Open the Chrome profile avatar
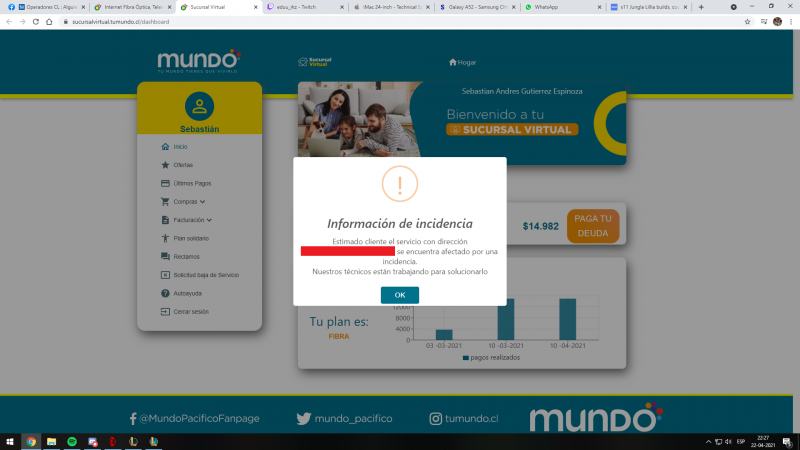The height and width of the screenshot is (450, 800). coord(778,22)
